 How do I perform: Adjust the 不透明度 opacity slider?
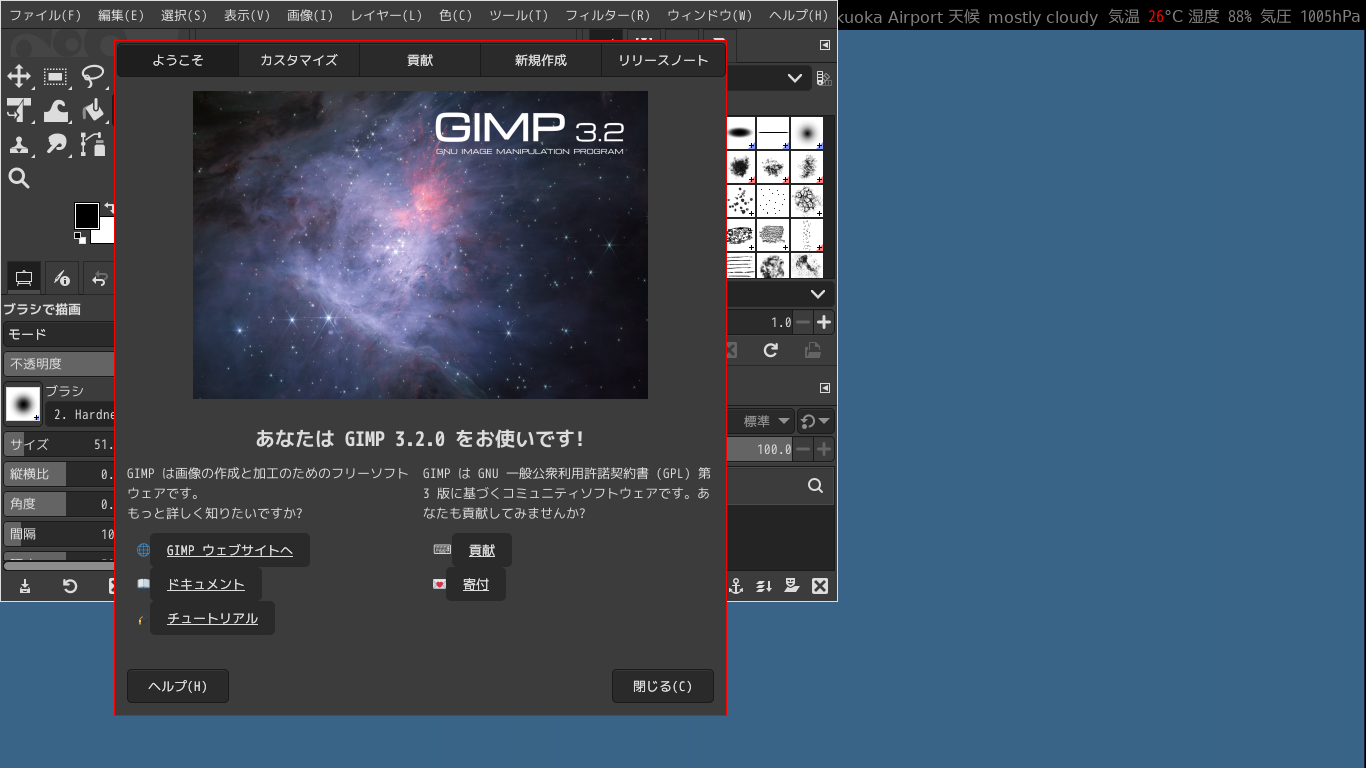point(60,364)
